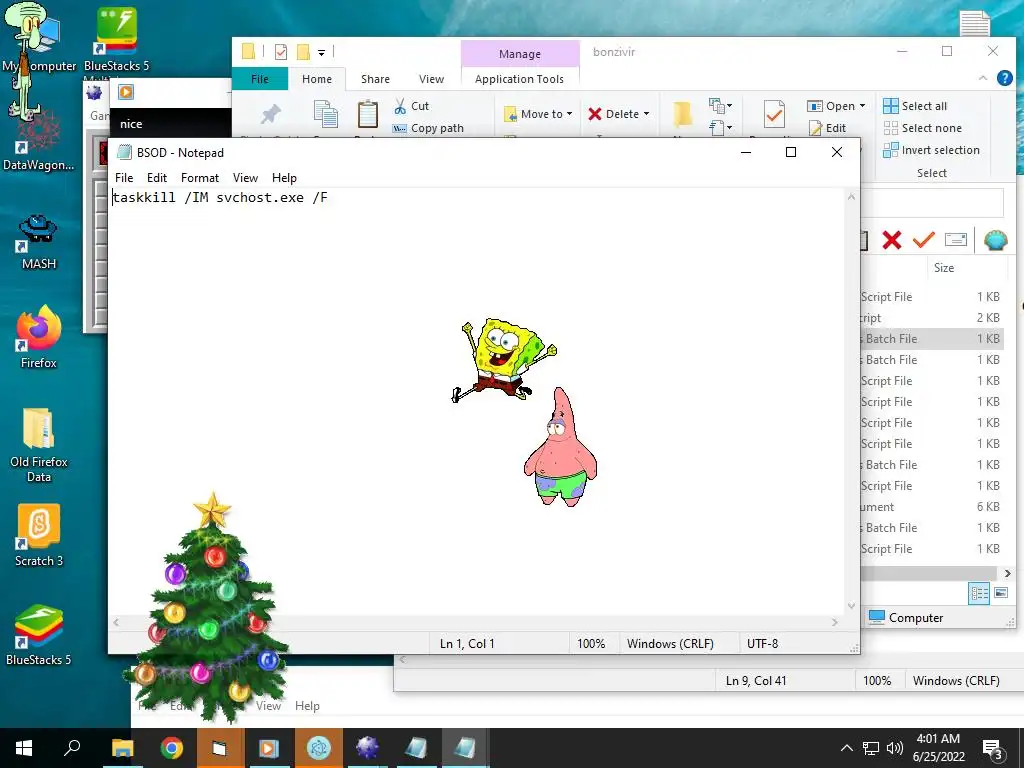
Task: Click the properties icon in Explorer quick access toolbar
Action: click(281, 52)
